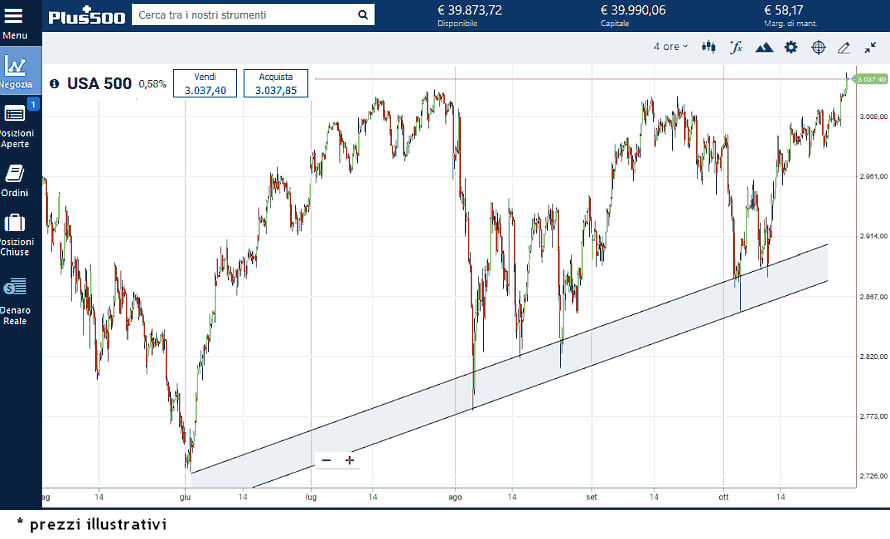Expand the 4 ore timeframe dropdown
This screenshot has width=890, height=539.
pos(670,47)
